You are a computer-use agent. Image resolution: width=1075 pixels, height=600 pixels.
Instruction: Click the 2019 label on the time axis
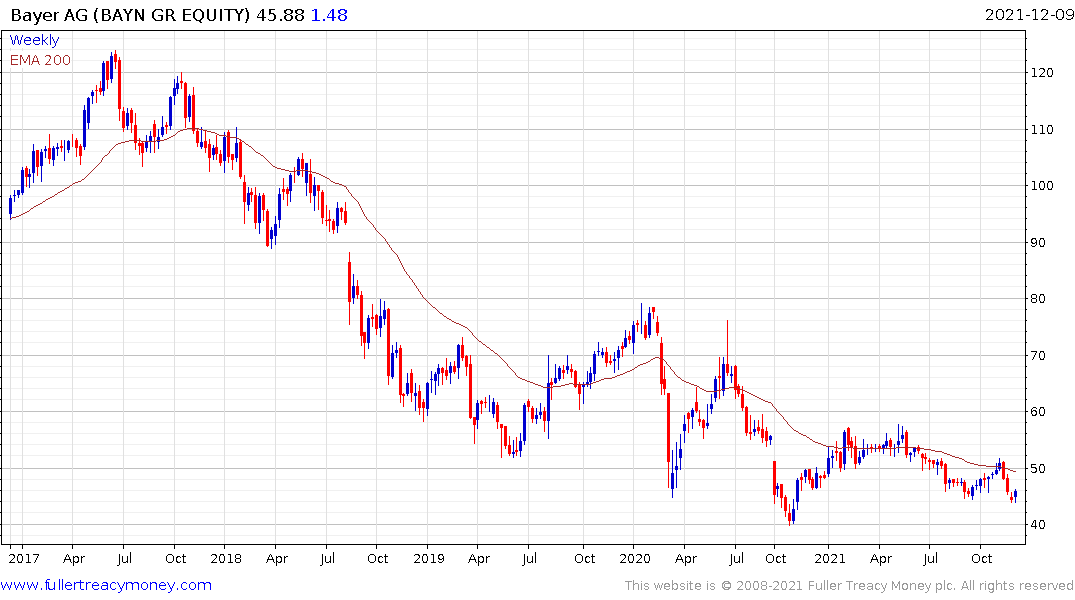pos(429,559)
